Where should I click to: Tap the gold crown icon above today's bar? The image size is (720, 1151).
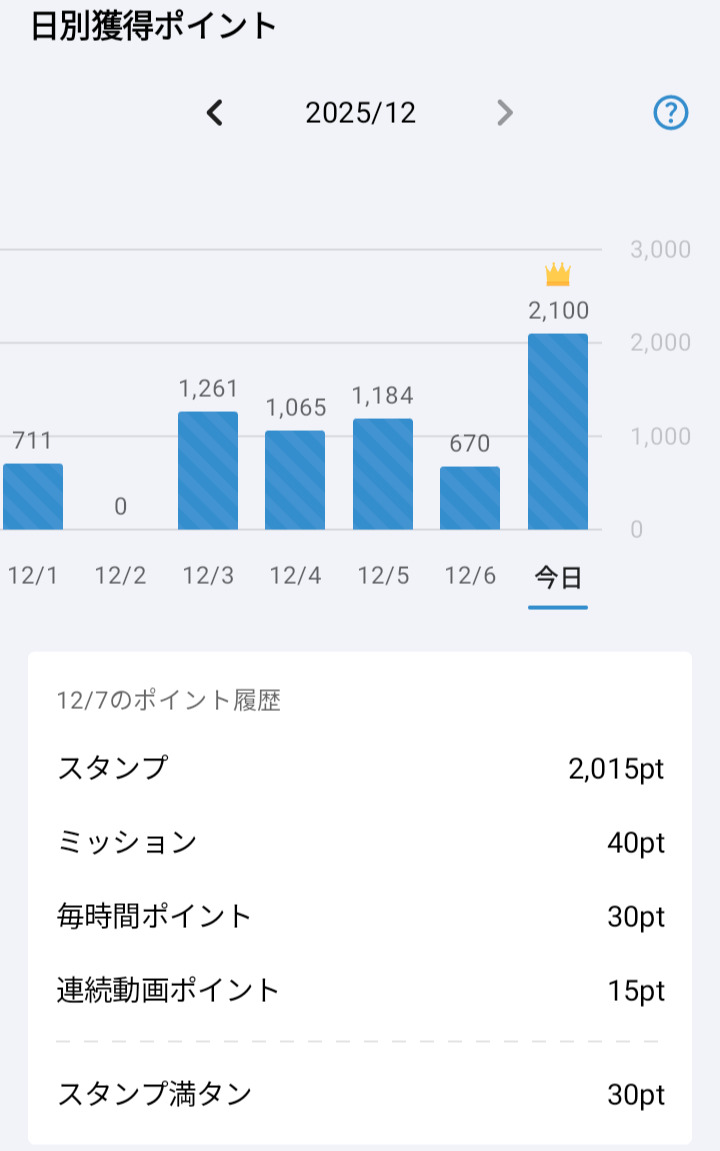click(x=558, y=274)
